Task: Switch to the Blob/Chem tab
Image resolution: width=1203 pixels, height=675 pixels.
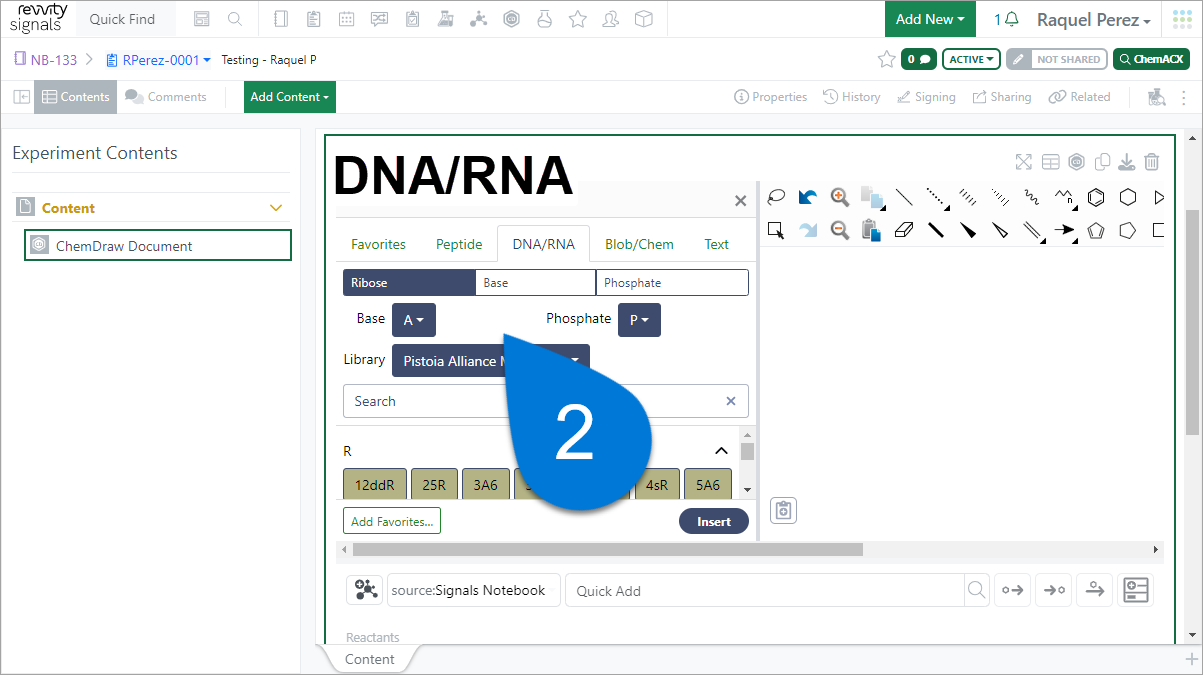Action: pos(639,244)
